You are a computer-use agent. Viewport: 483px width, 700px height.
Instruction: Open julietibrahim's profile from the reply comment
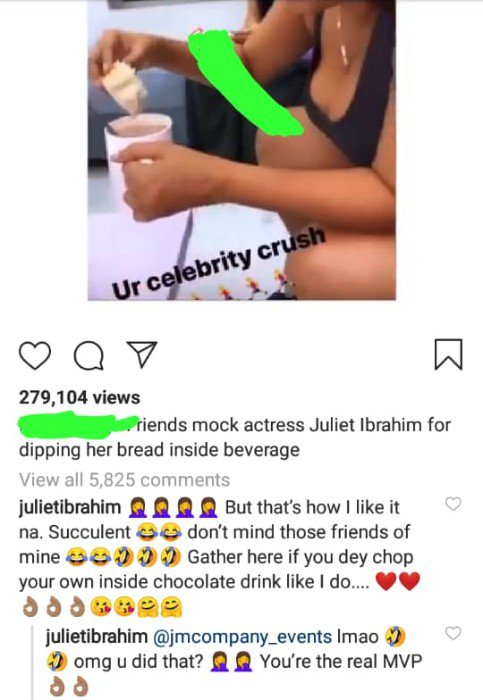pyautogui.click(x=96, y=636)
